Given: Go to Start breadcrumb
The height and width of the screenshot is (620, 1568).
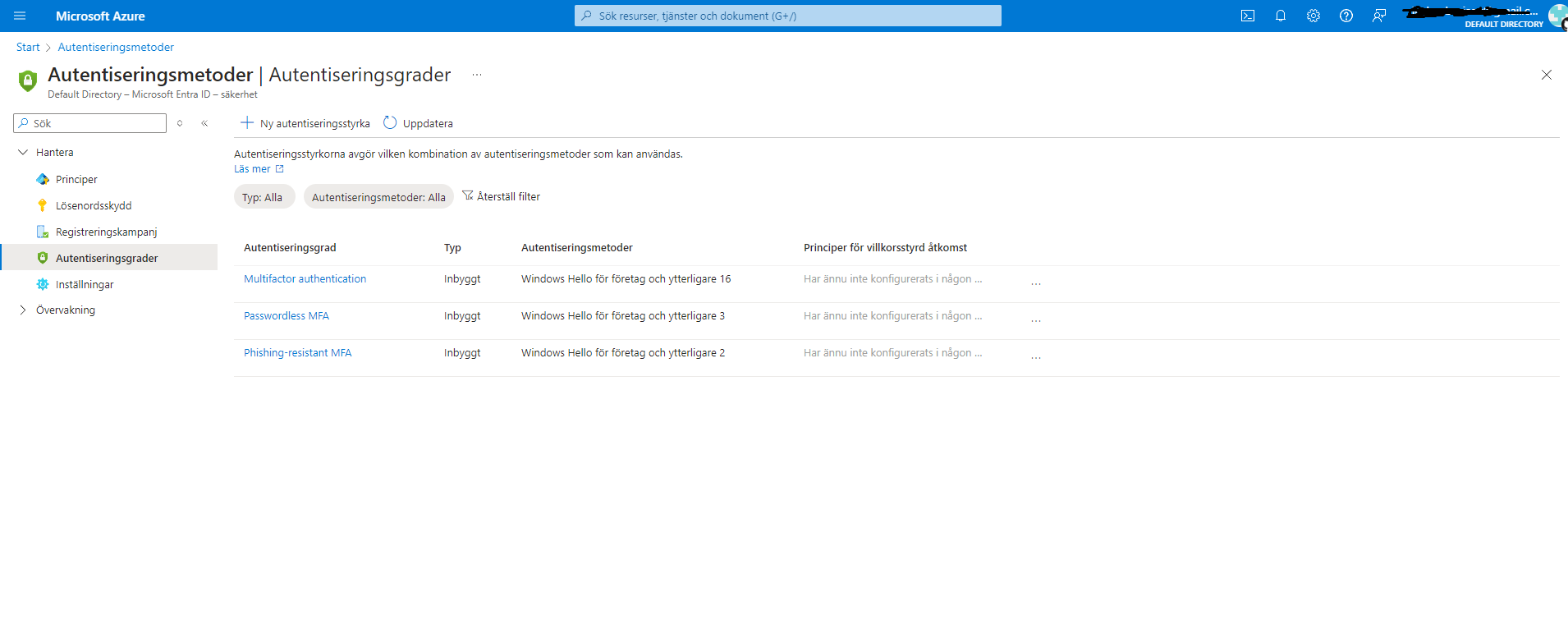Looking at the screenshot, I should [28, 47].
